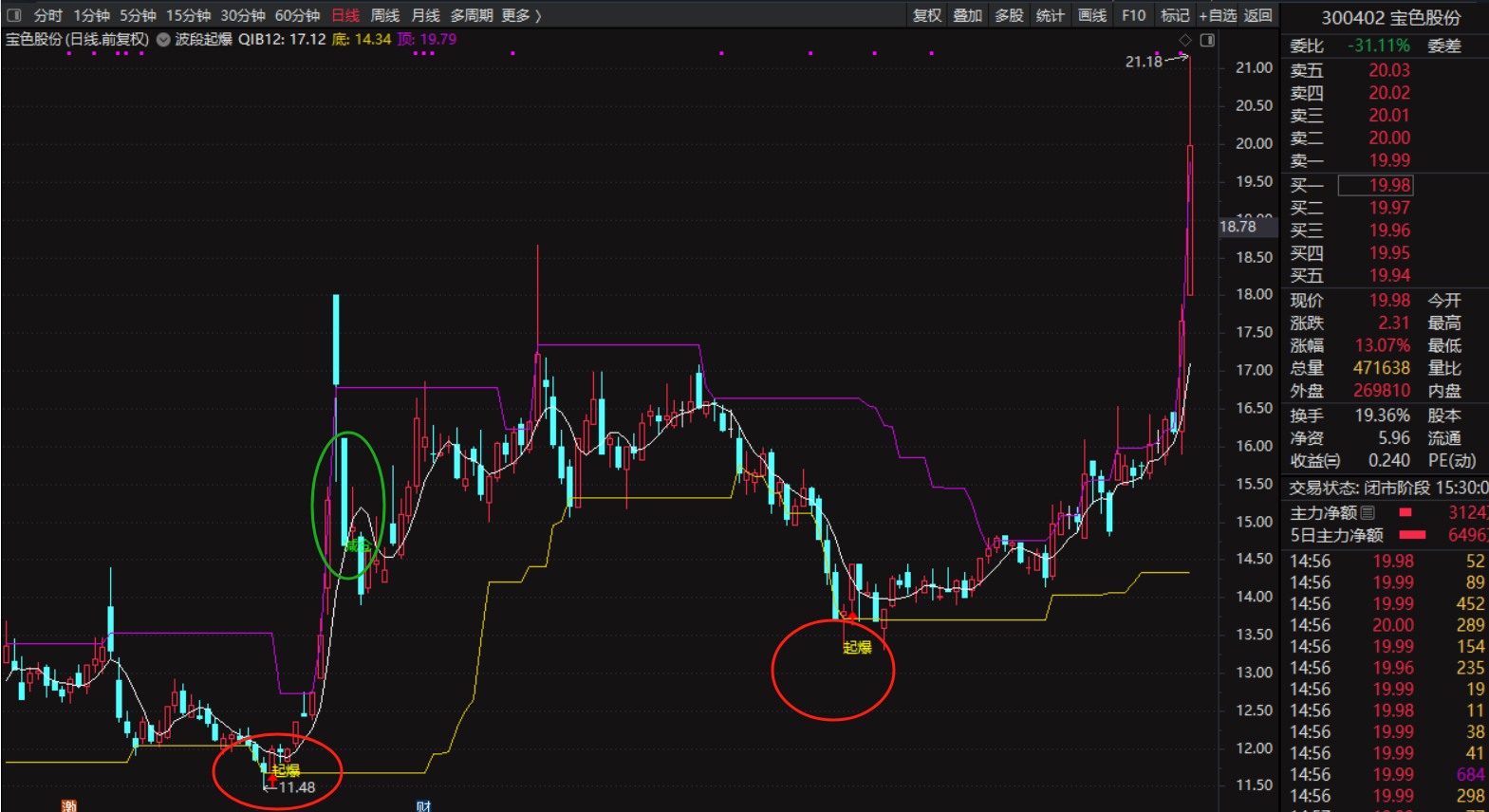
Task: Click the 财 marker at chart bottom
Action: [423, 806]
